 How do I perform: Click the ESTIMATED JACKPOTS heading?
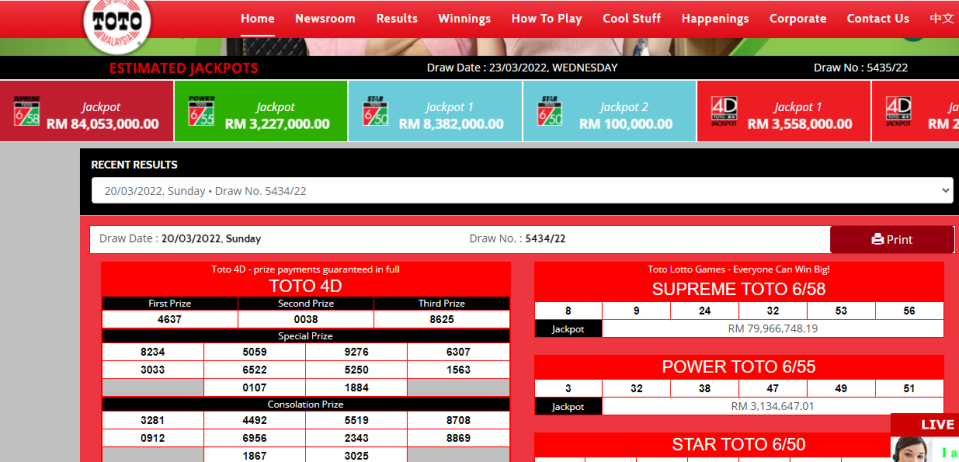click(183, 69)
